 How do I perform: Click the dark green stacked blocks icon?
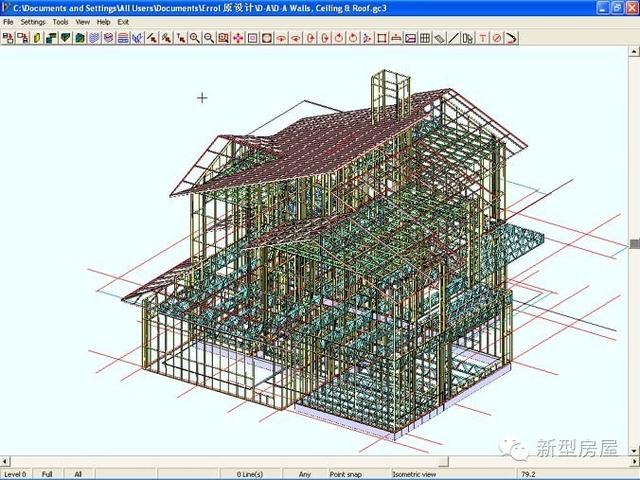coord(51,38)
